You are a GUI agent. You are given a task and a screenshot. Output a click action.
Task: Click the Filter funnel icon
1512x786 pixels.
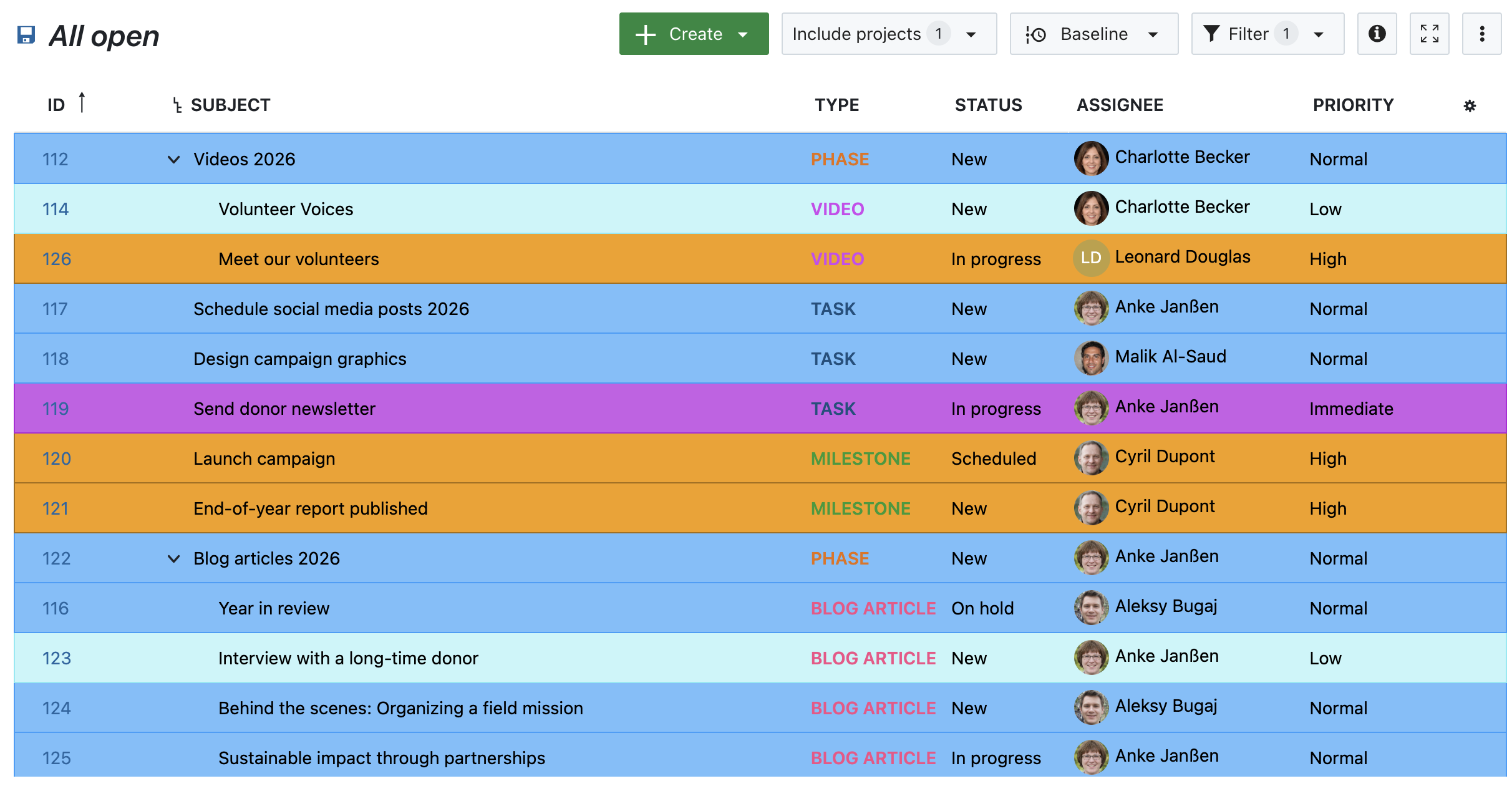pyautogui.click(x=1211, y=34)
